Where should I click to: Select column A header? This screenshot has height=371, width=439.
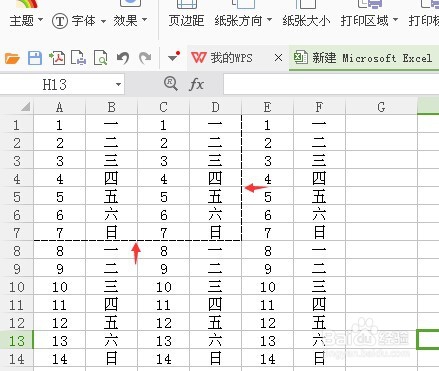pos(59,107)
